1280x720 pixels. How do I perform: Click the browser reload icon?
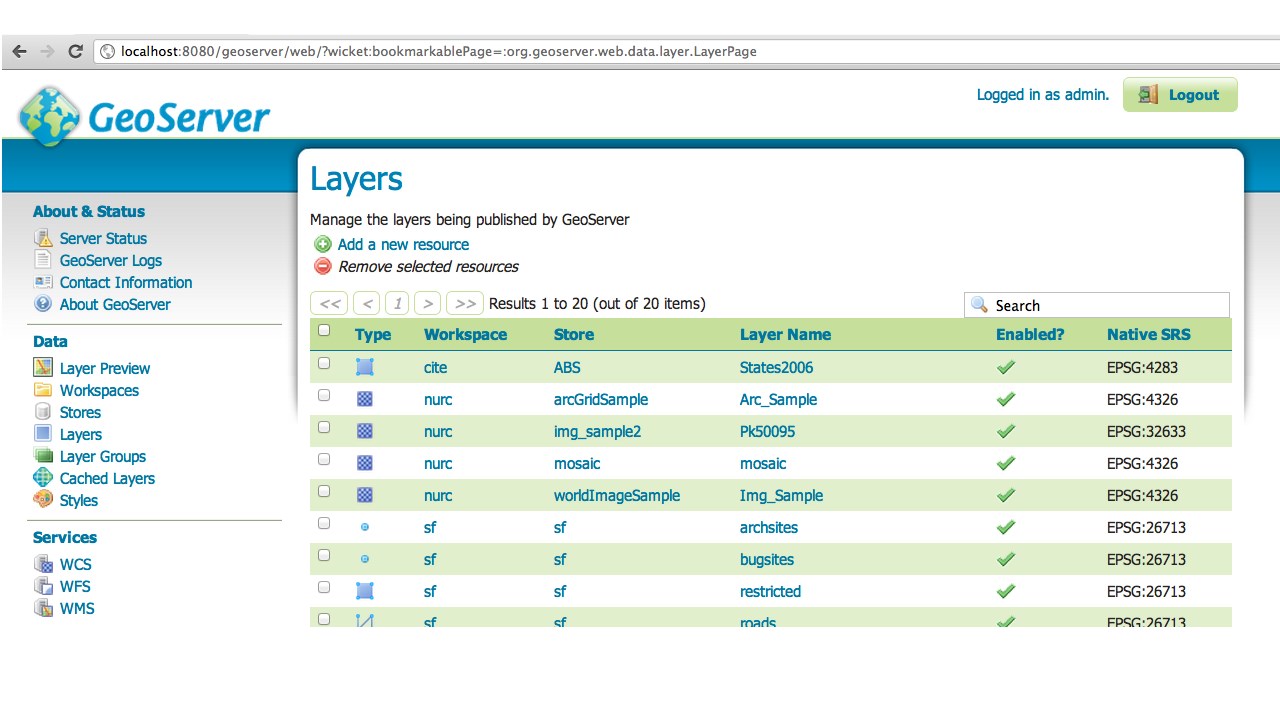point(75,51)
